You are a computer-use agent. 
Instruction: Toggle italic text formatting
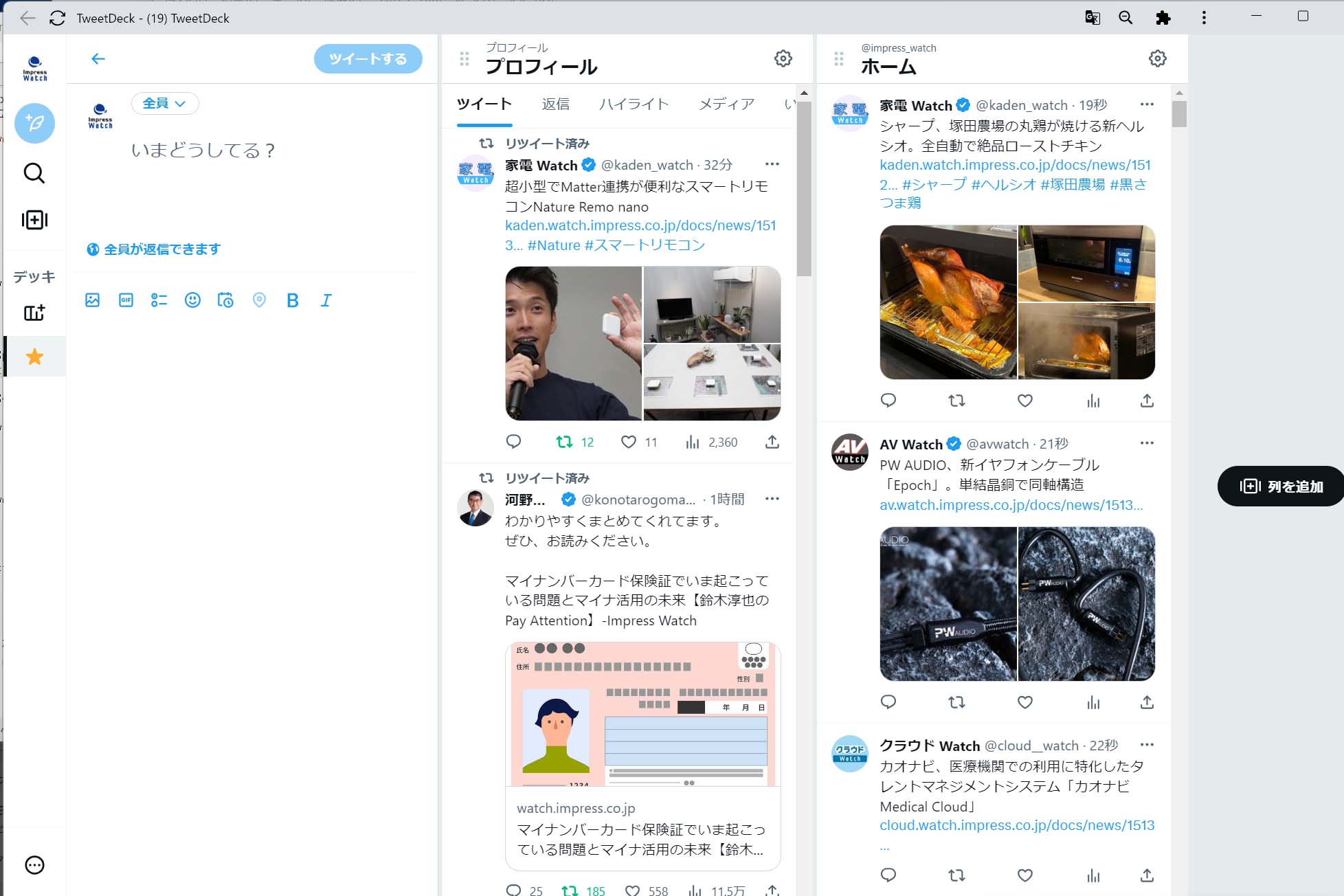click(326, 300)
